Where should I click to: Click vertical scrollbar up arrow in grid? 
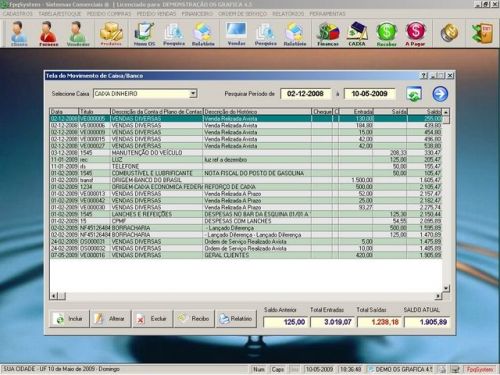tap(446, 112)
